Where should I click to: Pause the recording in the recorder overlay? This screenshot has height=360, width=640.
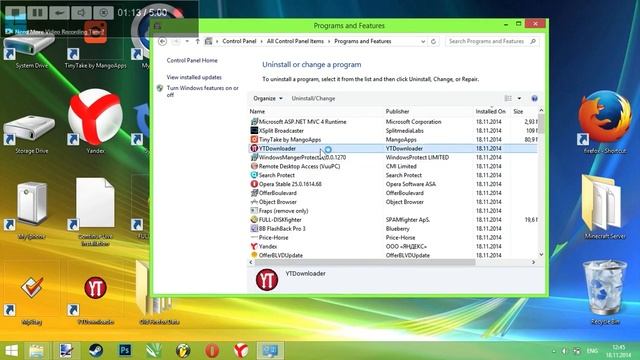(37, 12)
